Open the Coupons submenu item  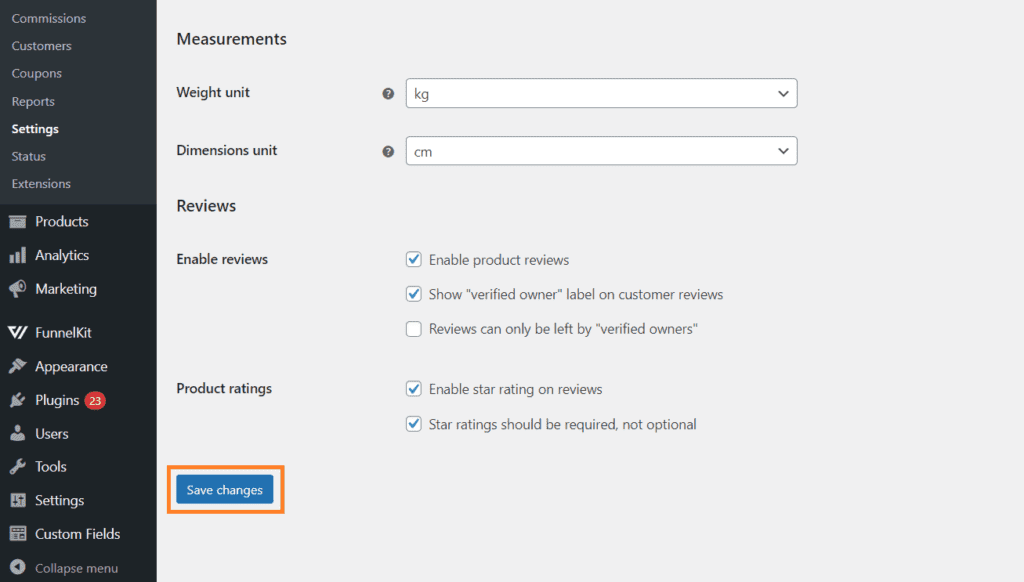[37, 74]
